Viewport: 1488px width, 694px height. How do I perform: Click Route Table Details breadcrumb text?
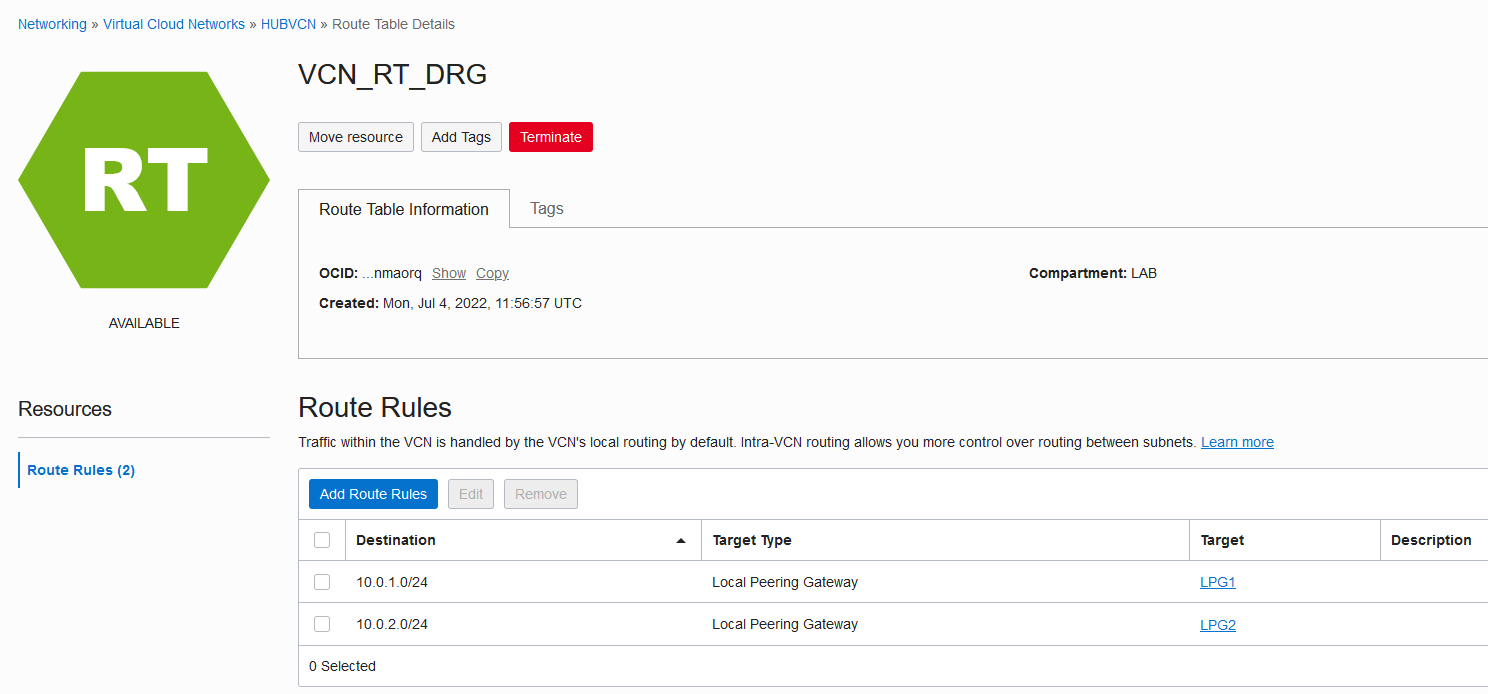pyautogui.click(x=393, y=24)
